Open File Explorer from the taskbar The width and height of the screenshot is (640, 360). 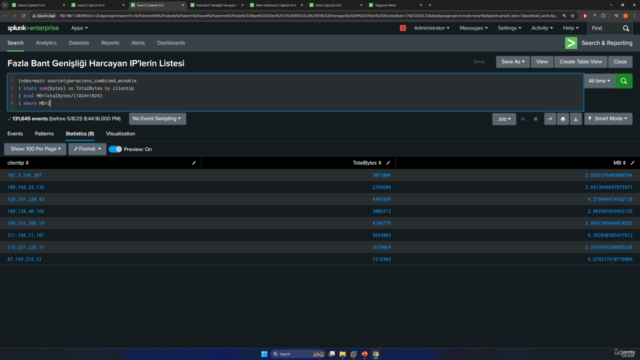coord(342,354)
